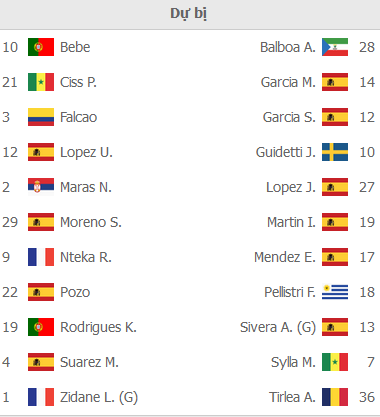Image resolution: width=380 pixels, height=417 pixels.
Task: Click the Serbia flag next to Maras N.
Action: pos(41,187)
